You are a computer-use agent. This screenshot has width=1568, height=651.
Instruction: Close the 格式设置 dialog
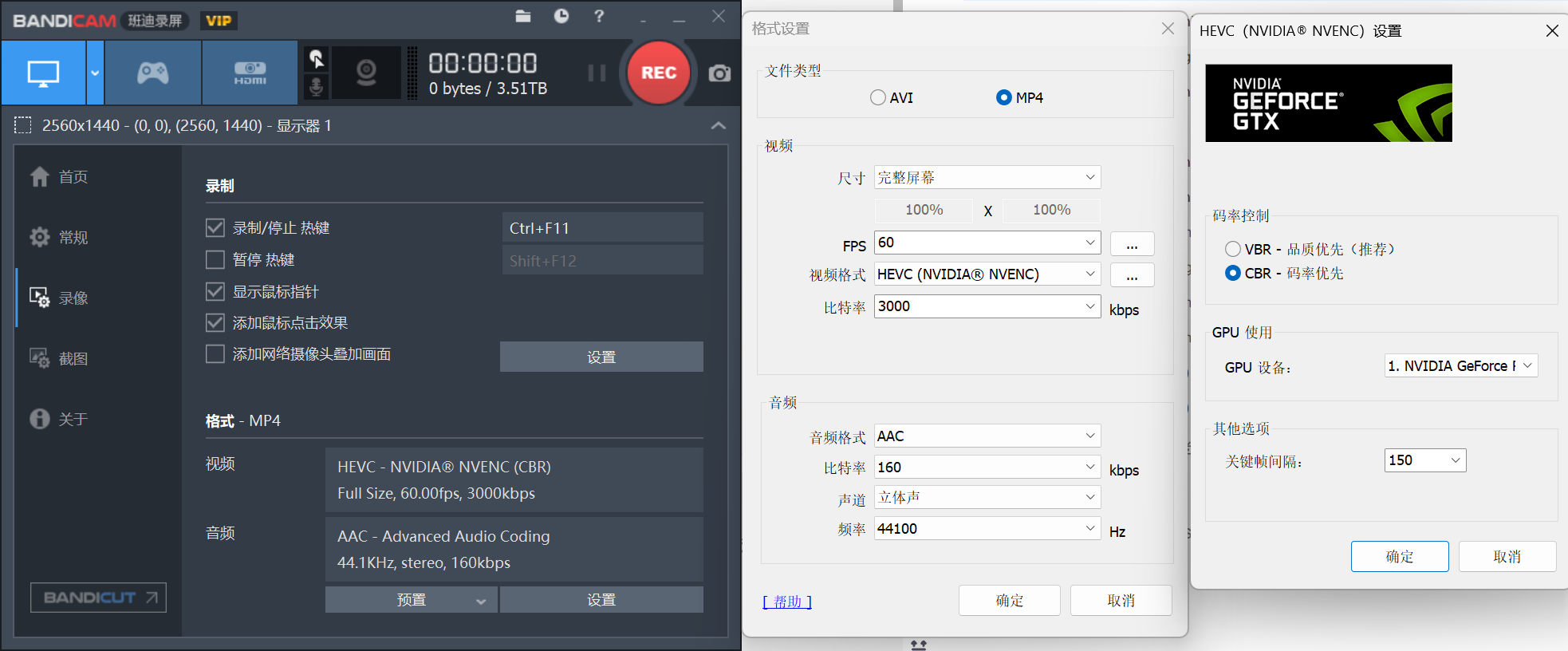click(1168, 29)
